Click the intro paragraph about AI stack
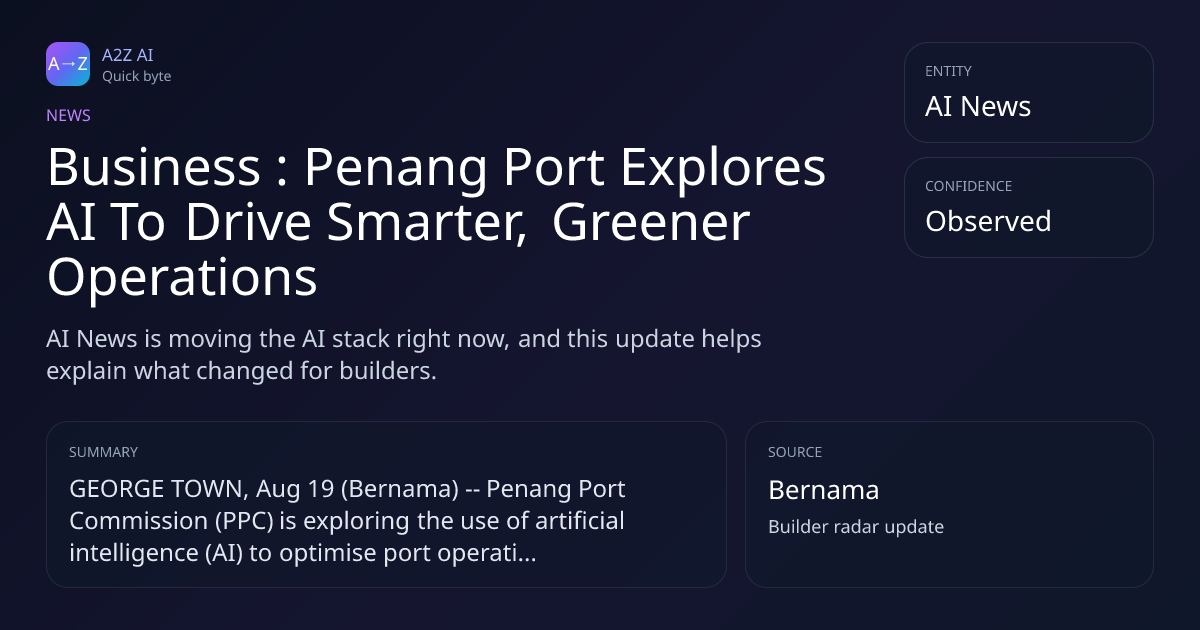 404,354
